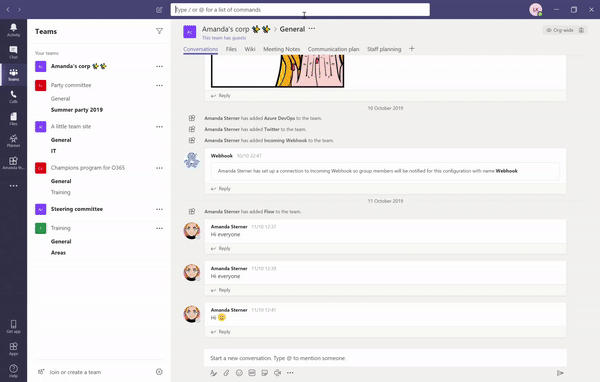This screenshot has height=382, width=600.
Task: Open the Calls section
Action: click(x=13, y=96)
